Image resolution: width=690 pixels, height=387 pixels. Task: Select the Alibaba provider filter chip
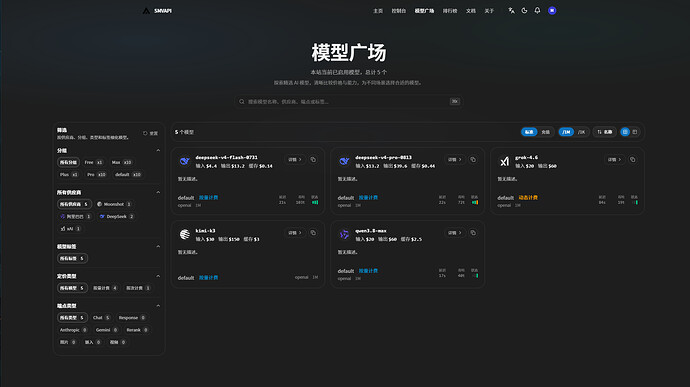(x=75, y=217)
